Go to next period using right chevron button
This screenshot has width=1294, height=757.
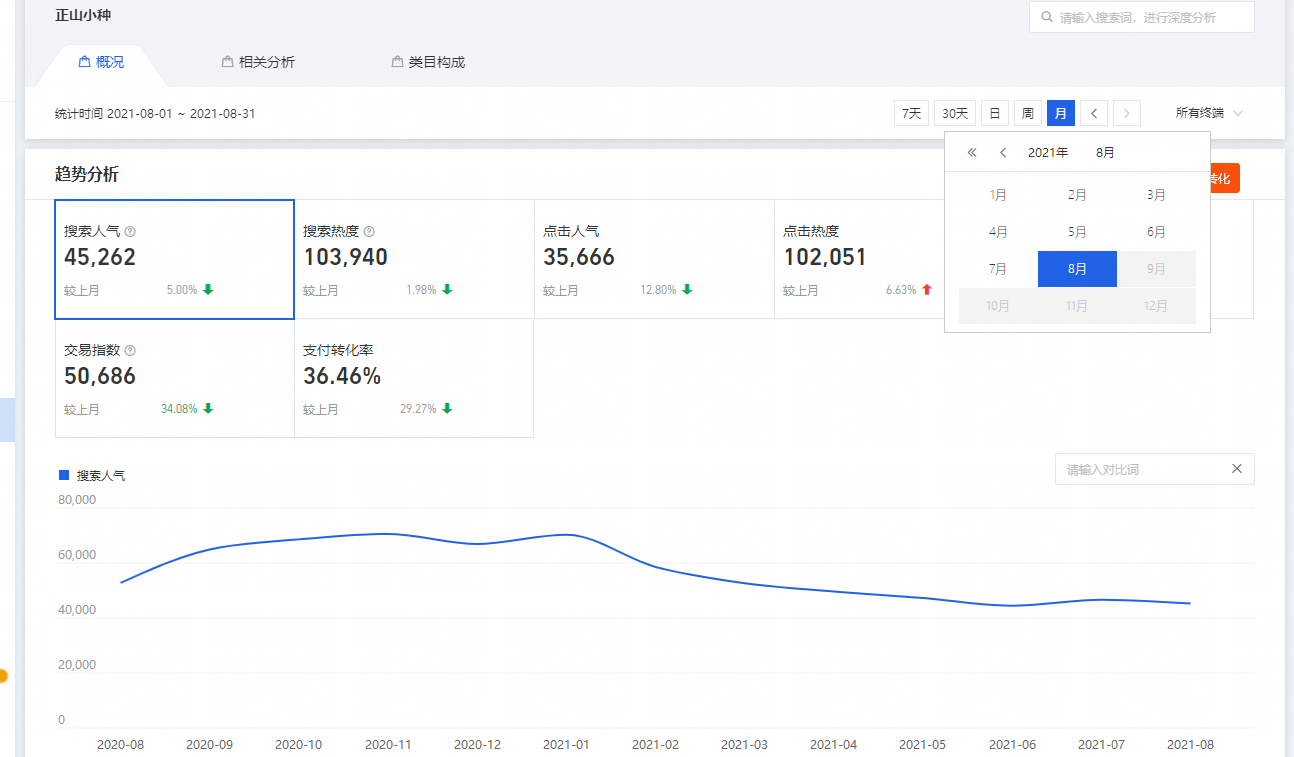[x=1127, y=113]
